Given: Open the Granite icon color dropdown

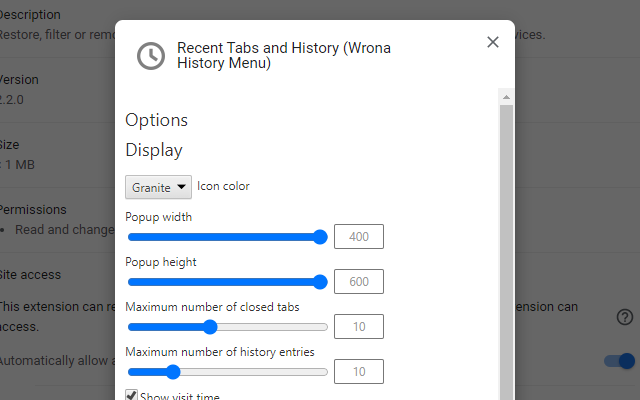Looking at the screenshot, I should coord(158,187).
